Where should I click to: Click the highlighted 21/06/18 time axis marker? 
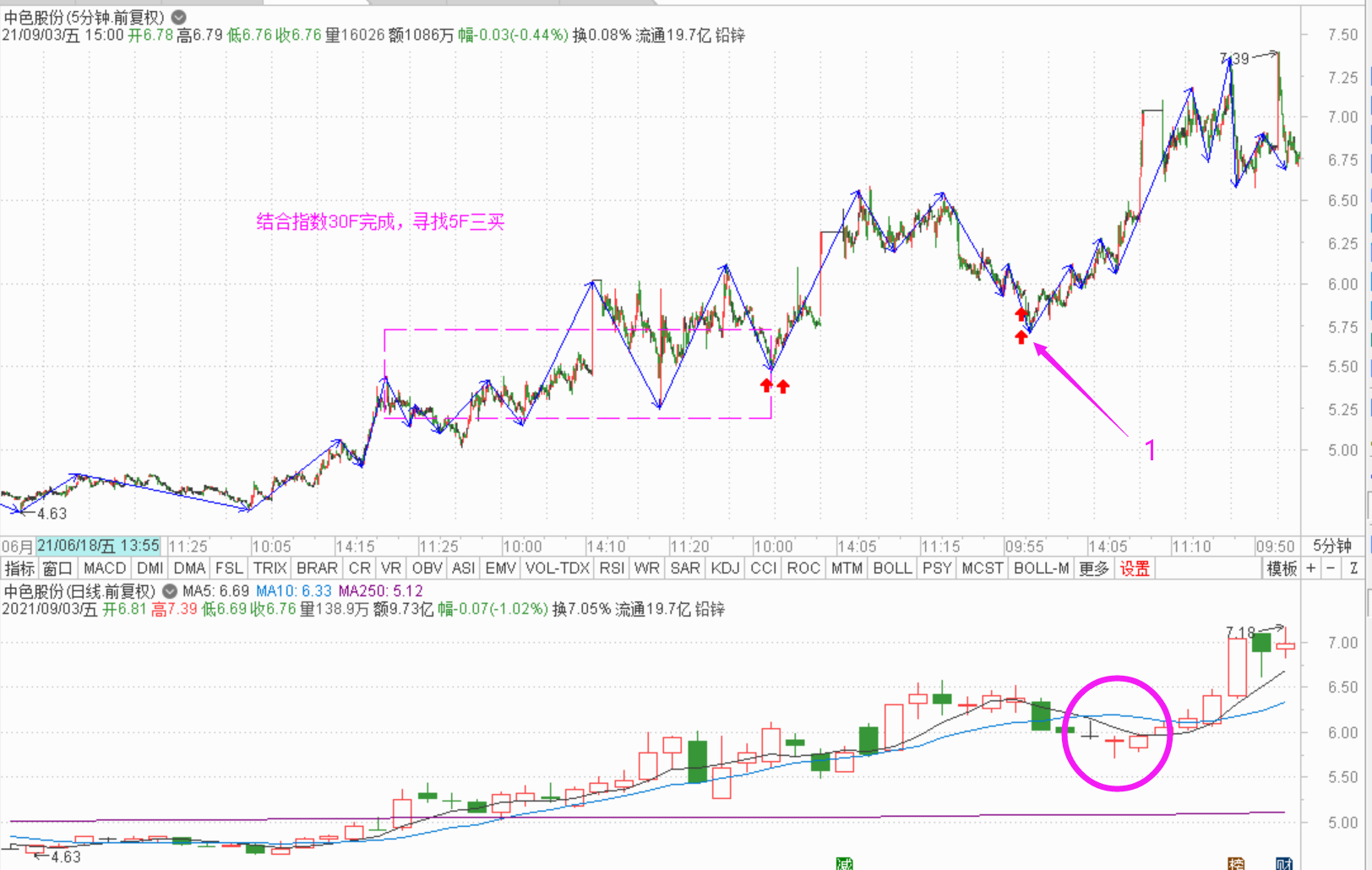(x=98, y=546)
